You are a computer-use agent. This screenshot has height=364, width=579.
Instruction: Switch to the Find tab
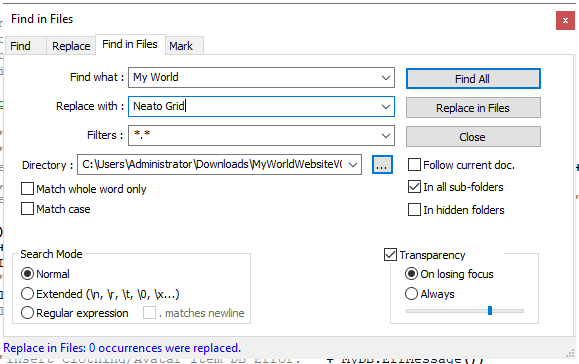(25, 46)
